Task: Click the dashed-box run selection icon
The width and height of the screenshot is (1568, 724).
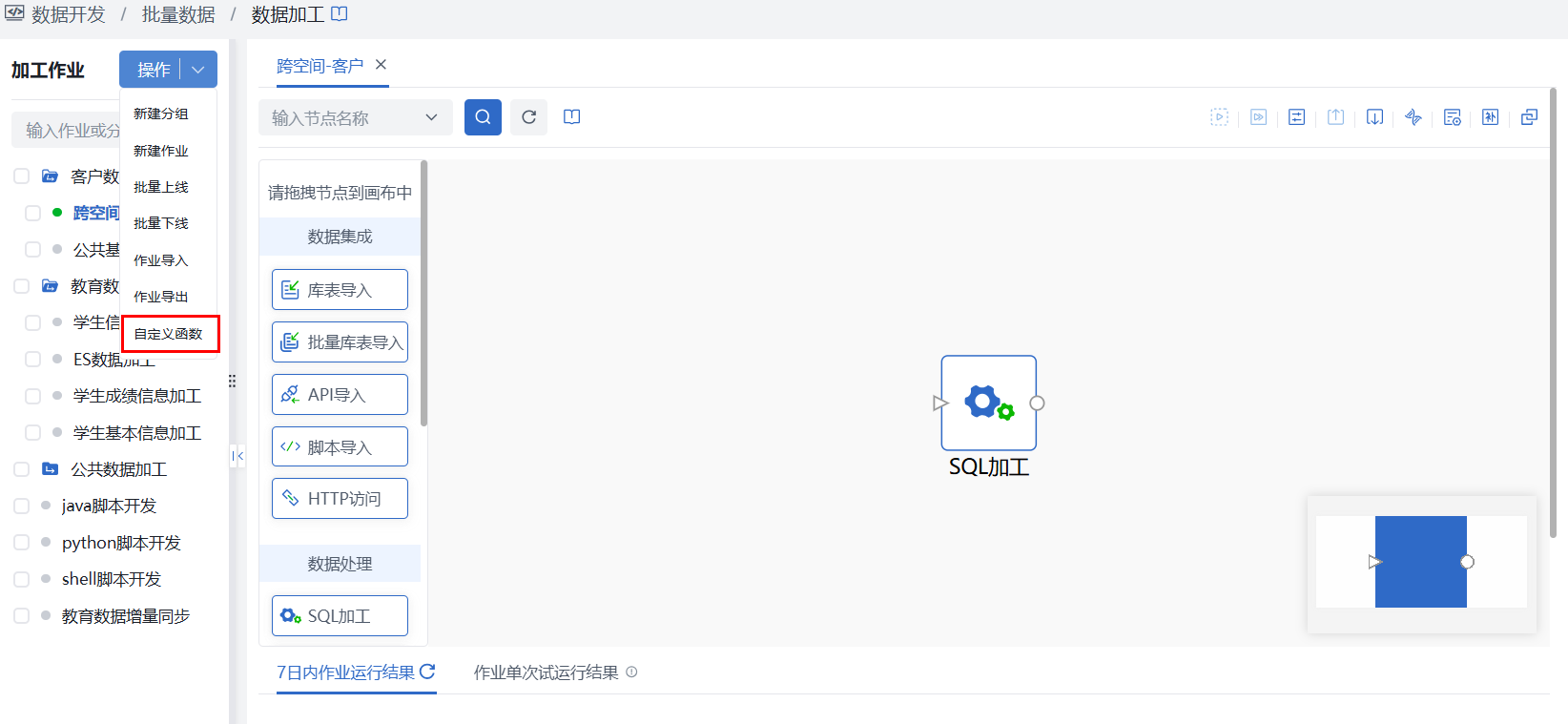Action: (x=1219, y=117)
